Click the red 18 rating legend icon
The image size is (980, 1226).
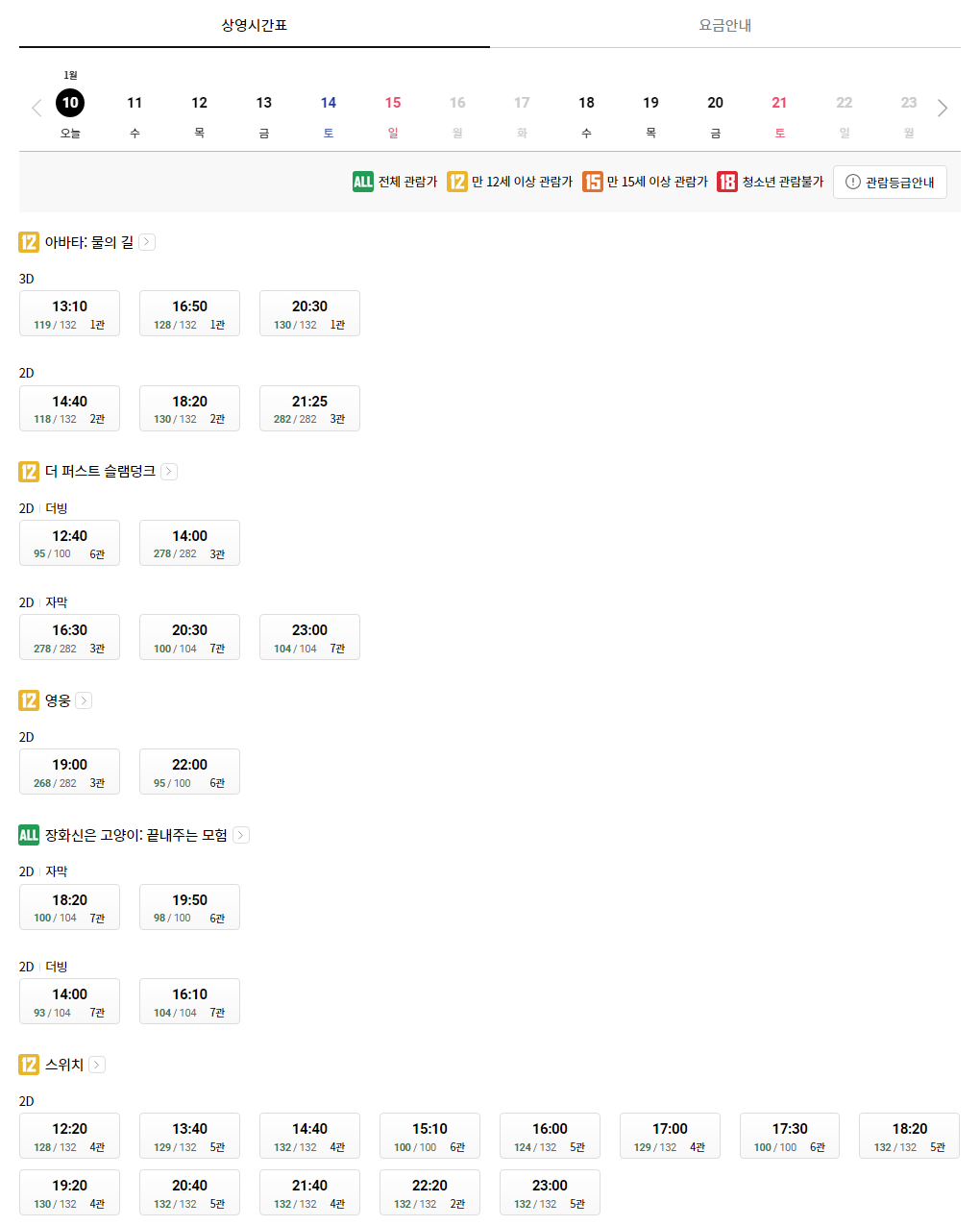coord(727,182)
